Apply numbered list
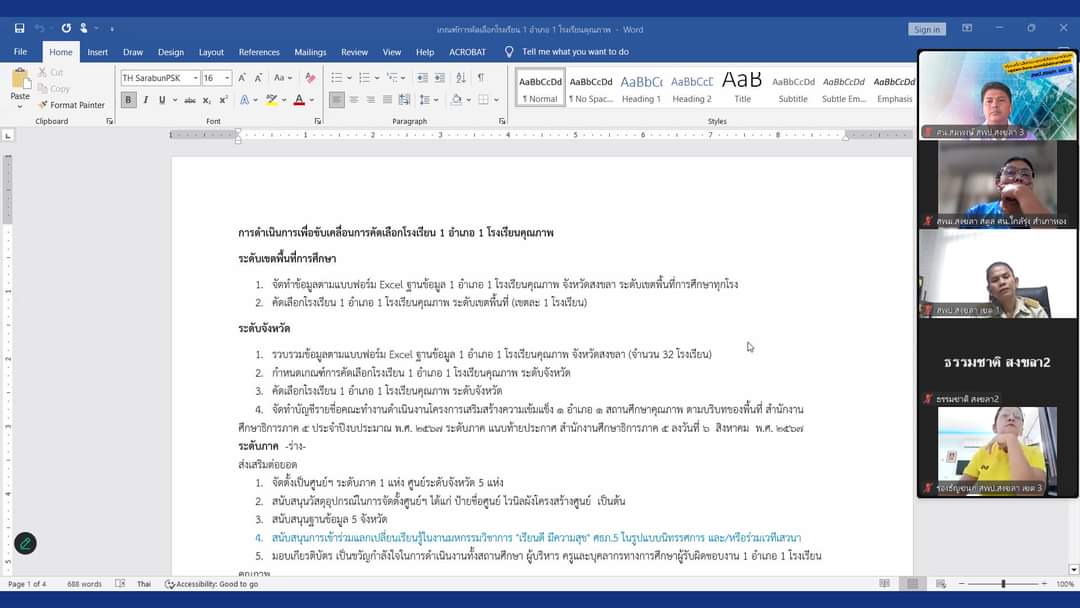 pyautogui.click(x=364, y=78)
